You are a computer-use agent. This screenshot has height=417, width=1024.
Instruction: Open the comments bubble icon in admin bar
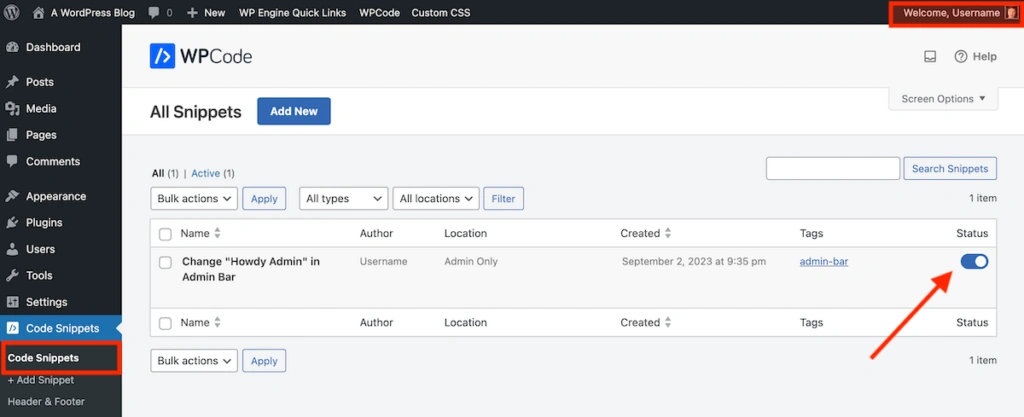[x=153, y=13]
